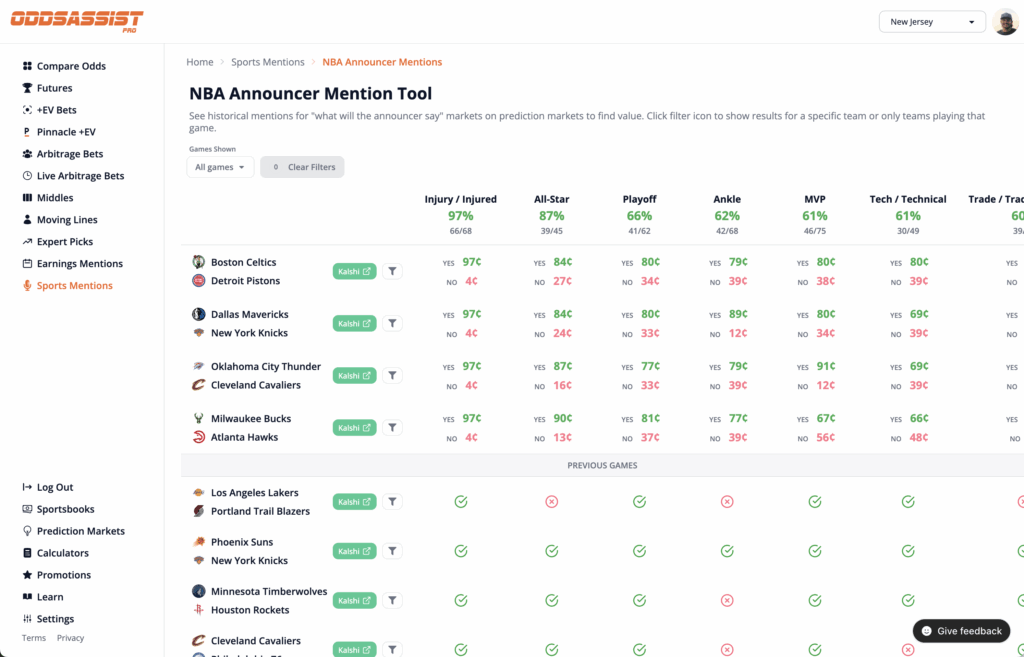Click the PREVIOUS GAMES section label

602,466
